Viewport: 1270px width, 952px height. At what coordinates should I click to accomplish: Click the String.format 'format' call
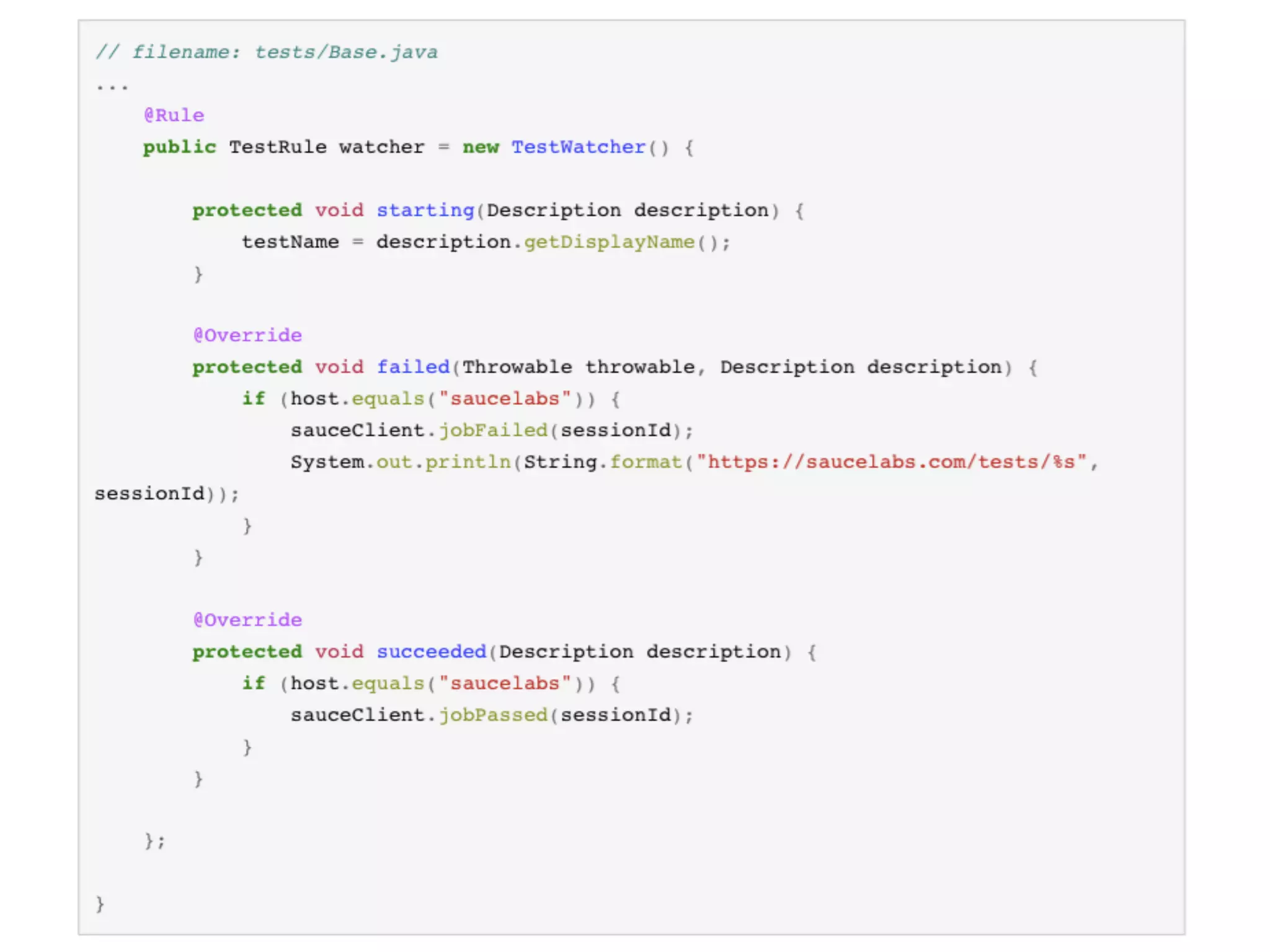pyautogui.click(x=646, y=462)
